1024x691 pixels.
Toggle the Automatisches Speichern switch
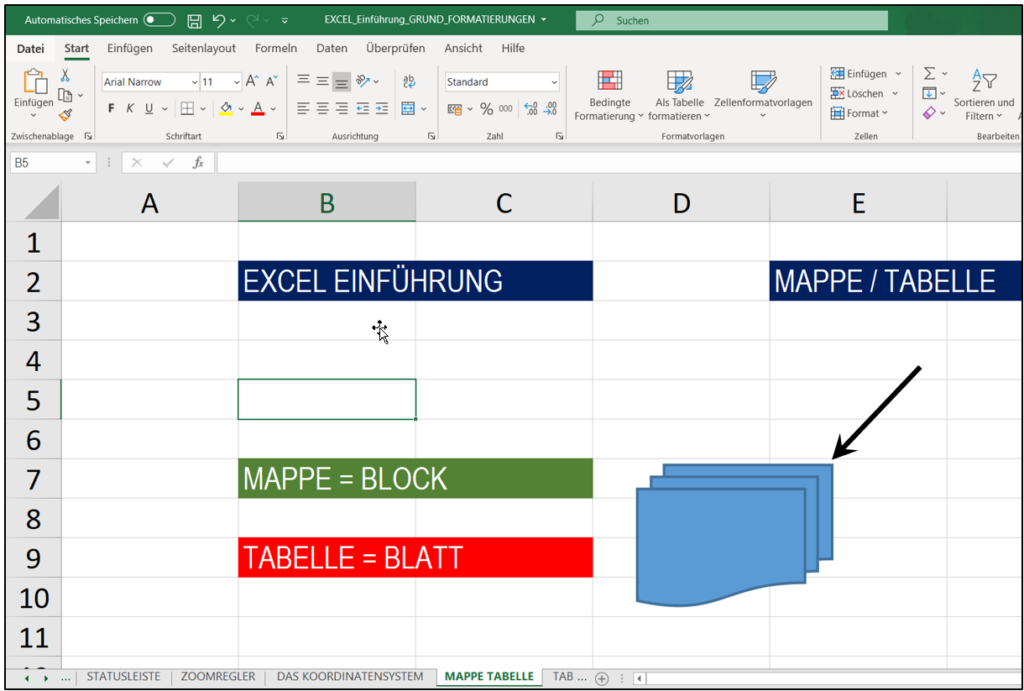tap(159, 20)
